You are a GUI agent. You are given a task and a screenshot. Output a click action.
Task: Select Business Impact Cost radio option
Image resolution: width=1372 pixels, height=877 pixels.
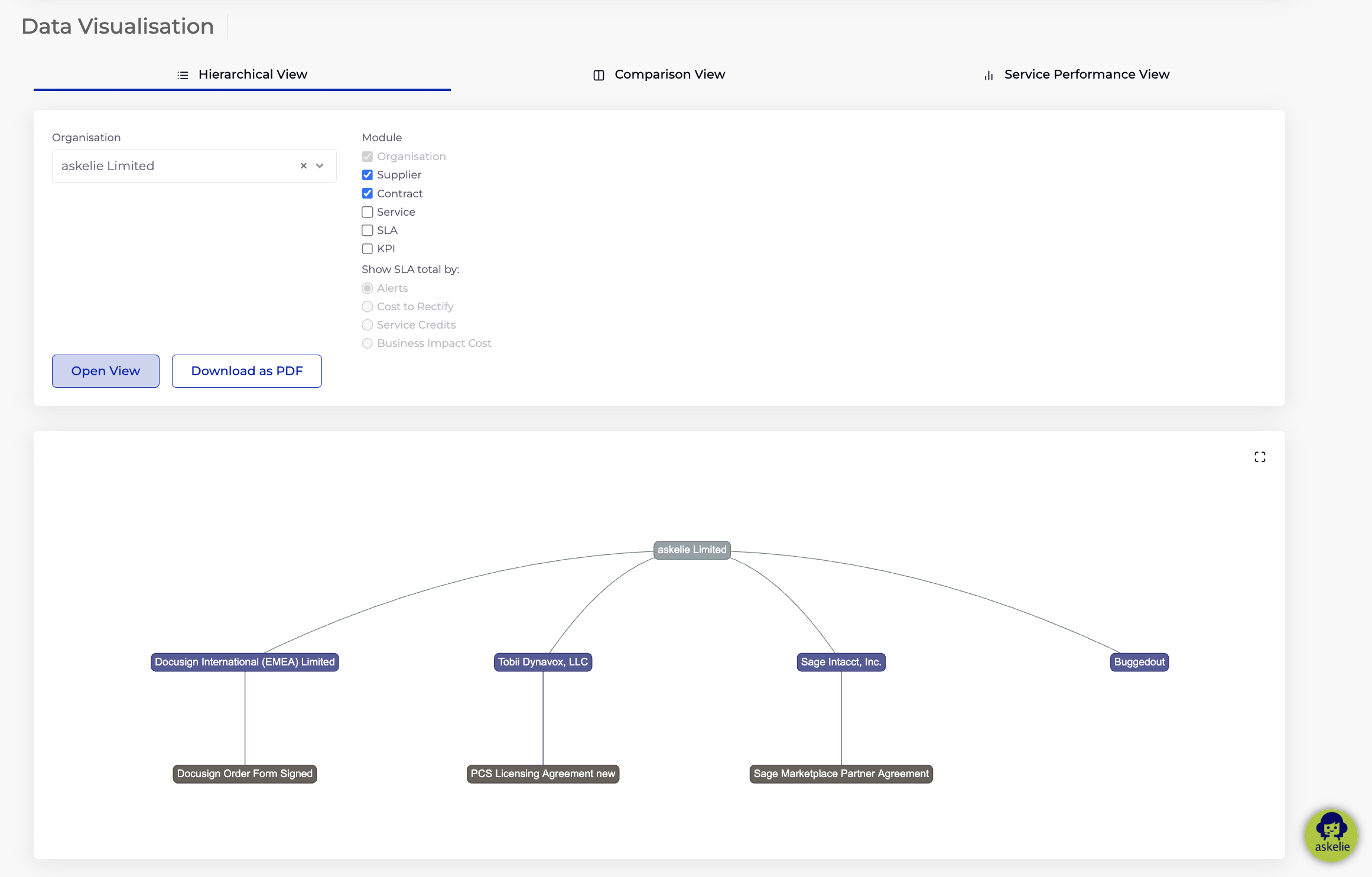(x=368, y=343)
